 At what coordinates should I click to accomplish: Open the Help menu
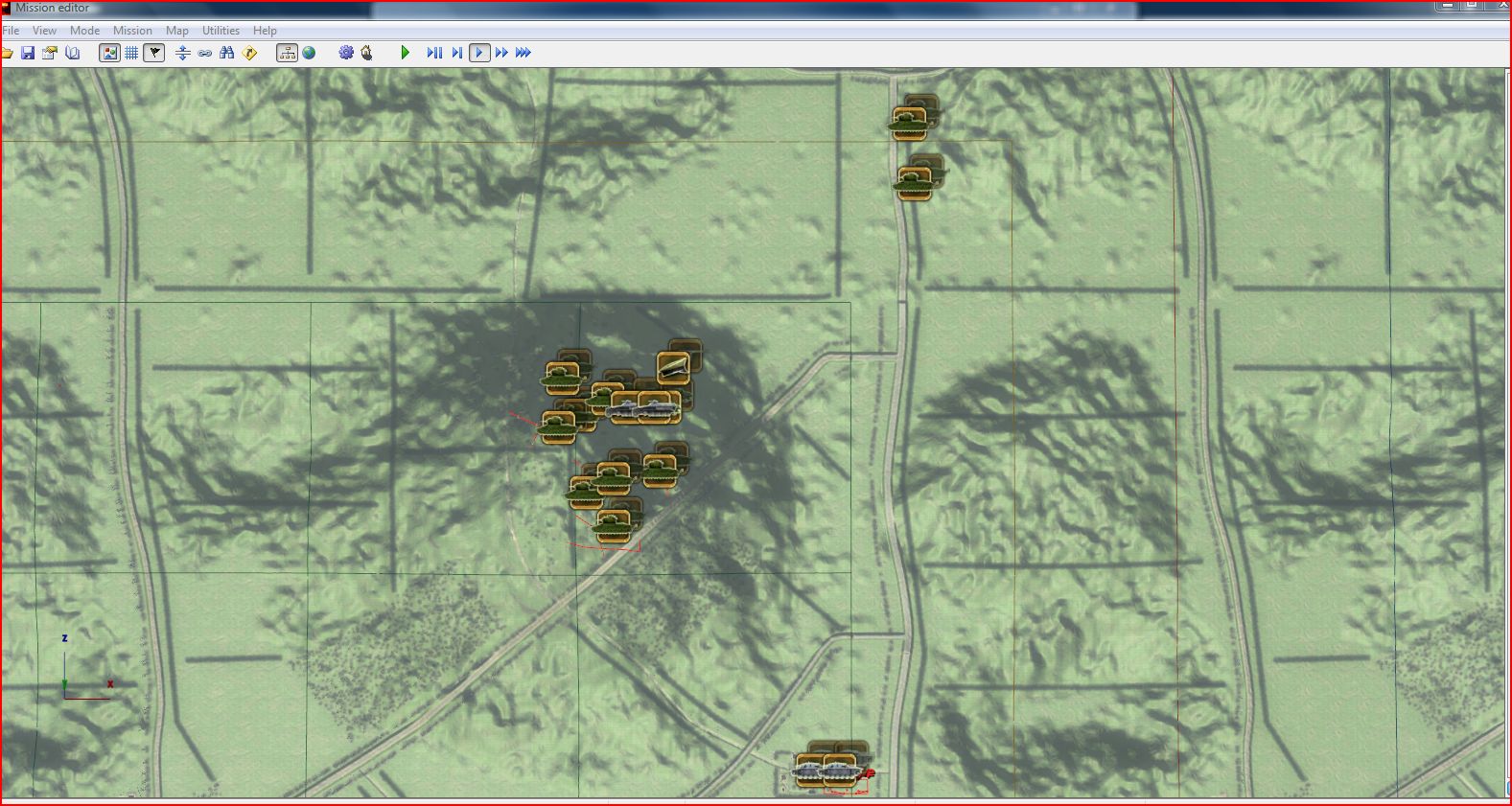(265, 31)
